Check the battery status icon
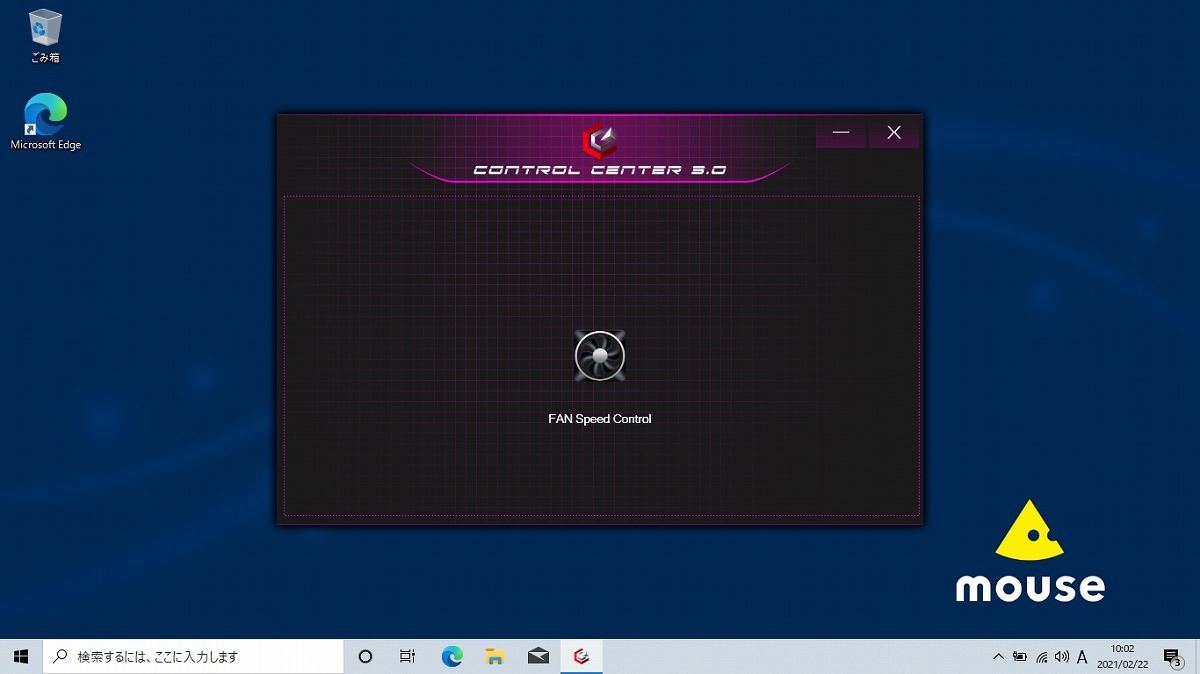 tap(1019, 657)
